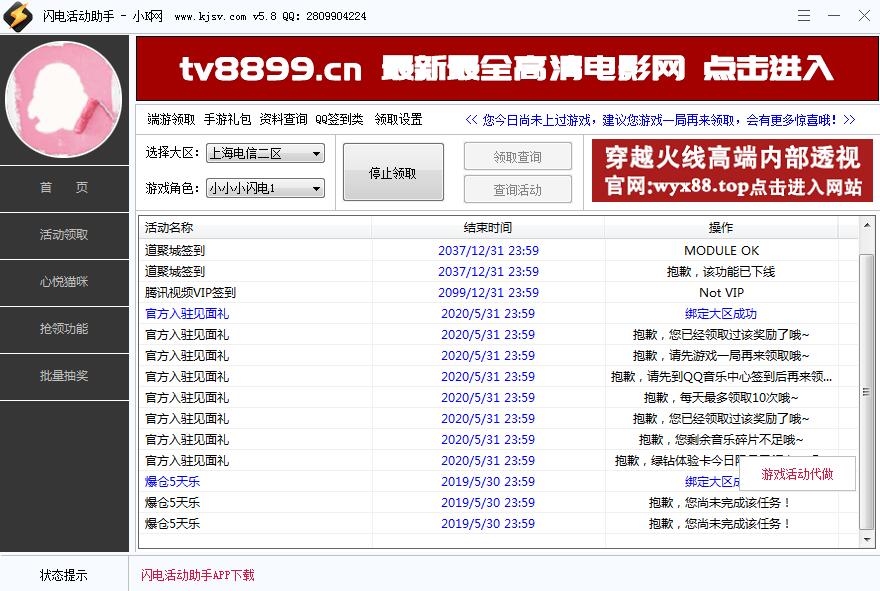Click the 停止领取 button
The width and height of the screenshot is (880, 591).
point(393,171)
